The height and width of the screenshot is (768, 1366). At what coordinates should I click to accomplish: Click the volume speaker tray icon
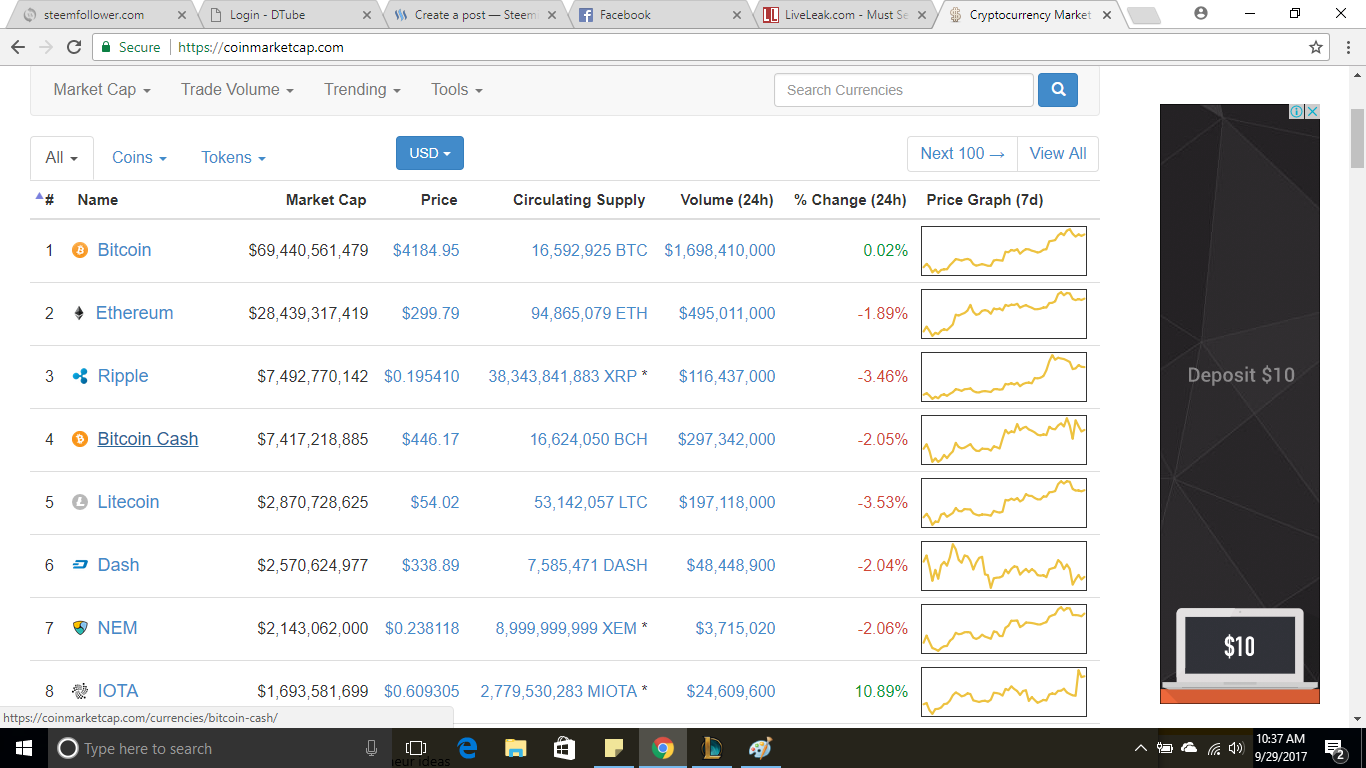point(1236,748)
